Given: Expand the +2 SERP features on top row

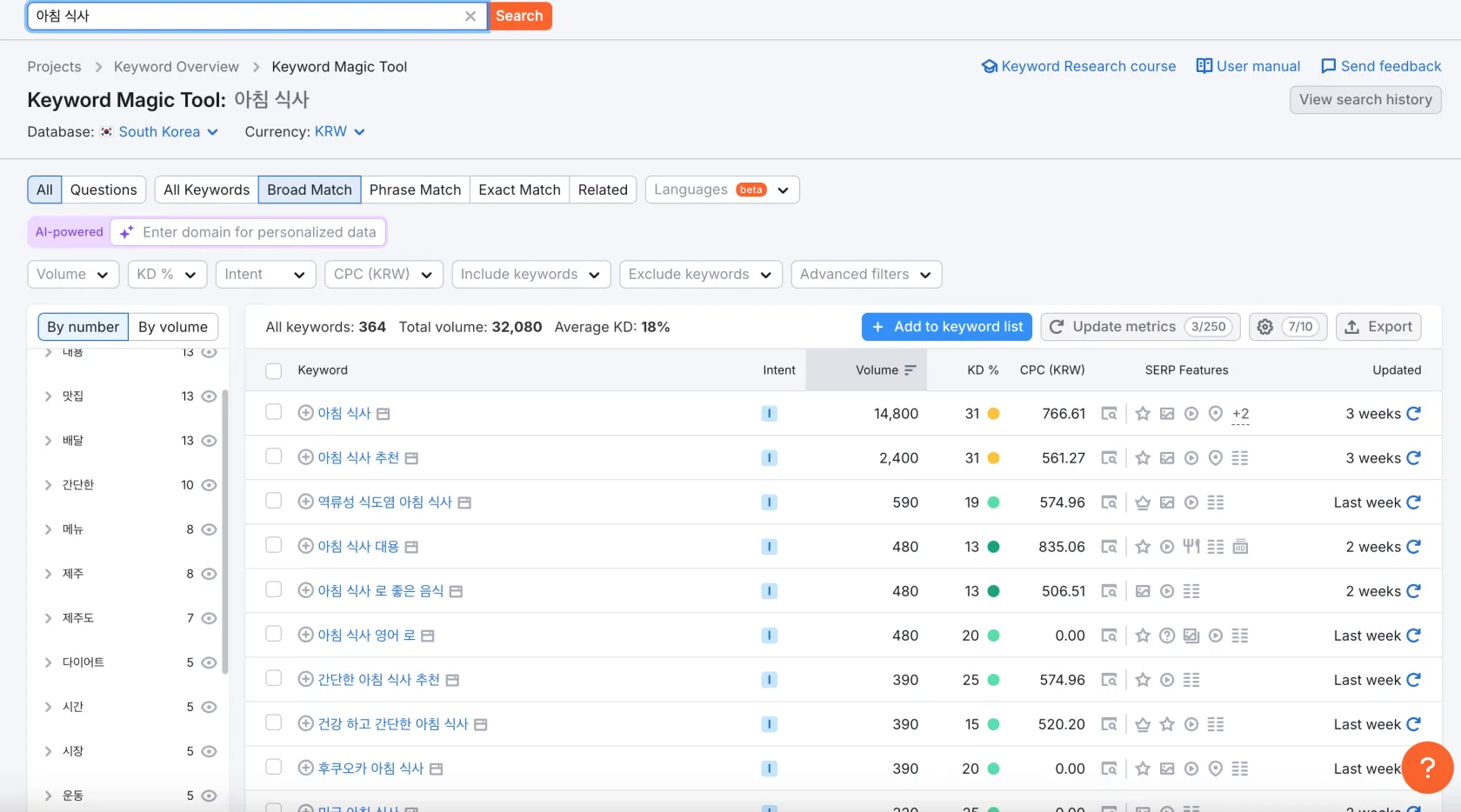Looking at the screenshot, I should pyautogui.click(x=1240, y=415).
